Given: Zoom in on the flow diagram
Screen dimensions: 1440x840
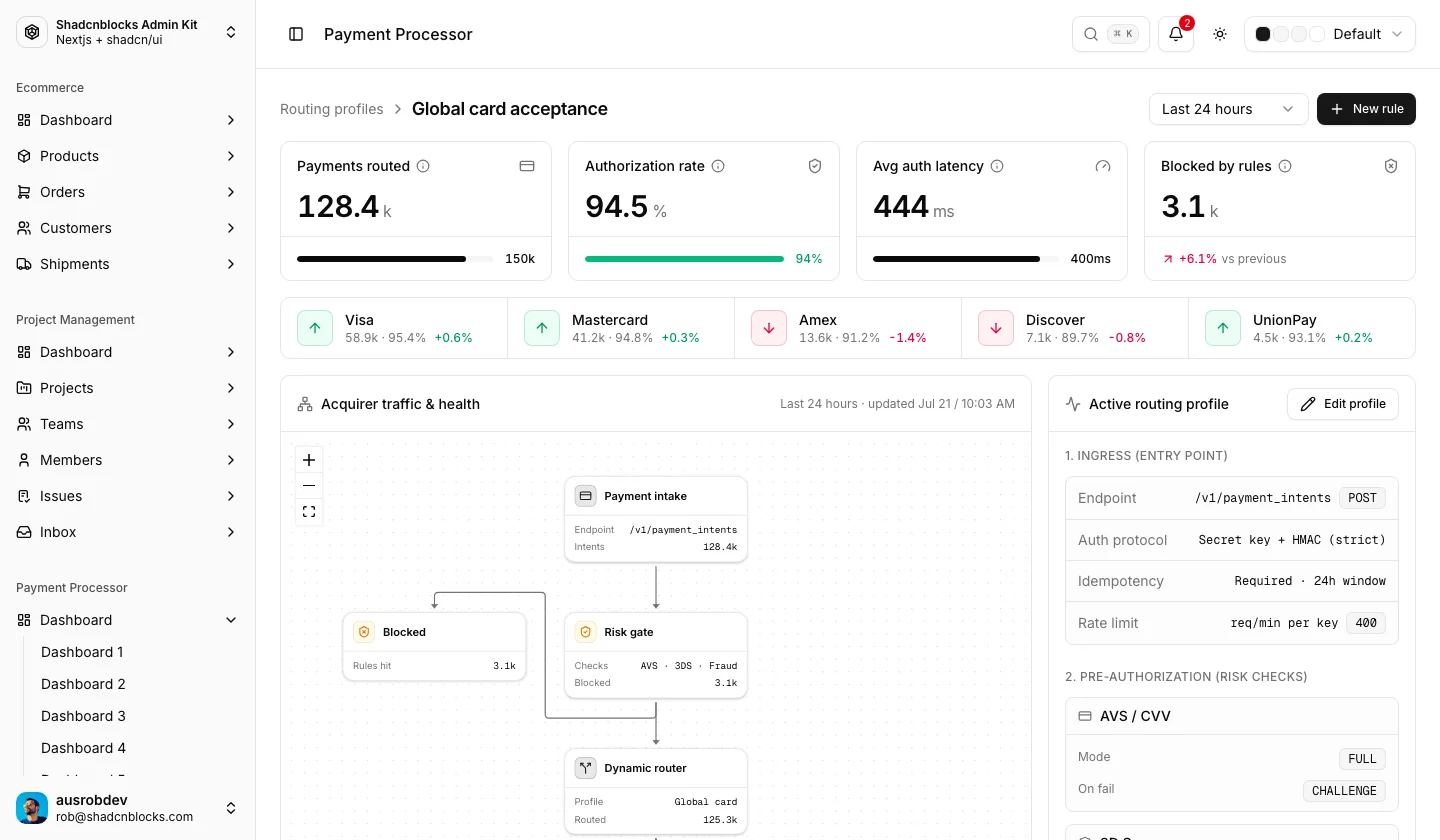Looking at the screenshot, I should (x=309, y=460).
